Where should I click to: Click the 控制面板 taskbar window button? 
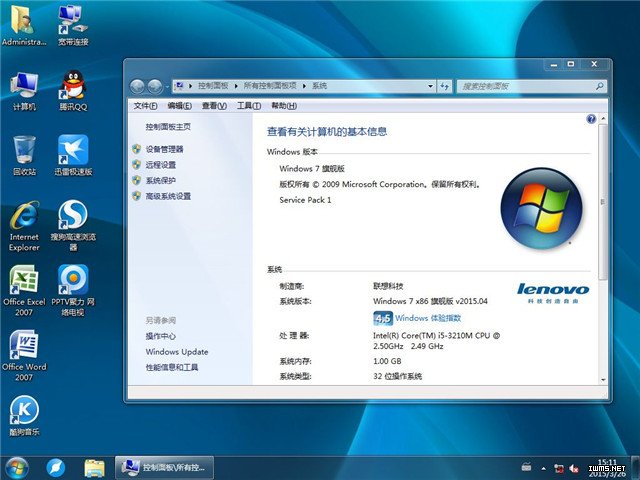[x=164, y=468]
